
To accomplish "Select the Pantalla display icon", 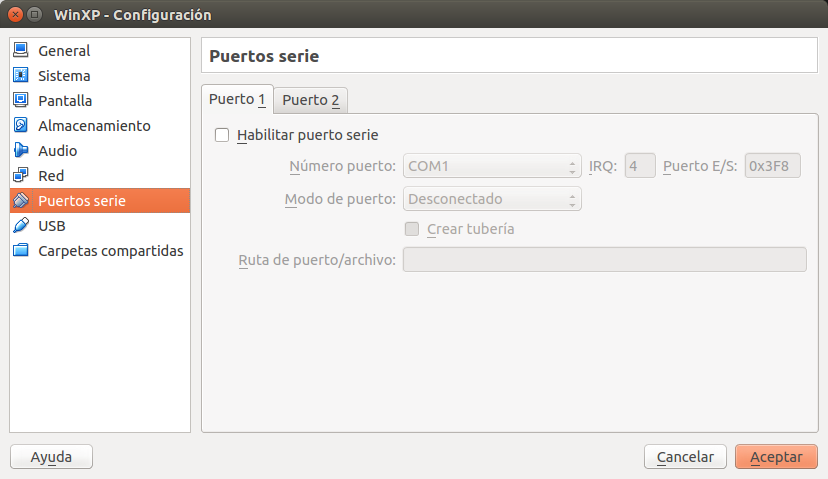I will pyautogui.click(x=20, y=100).
